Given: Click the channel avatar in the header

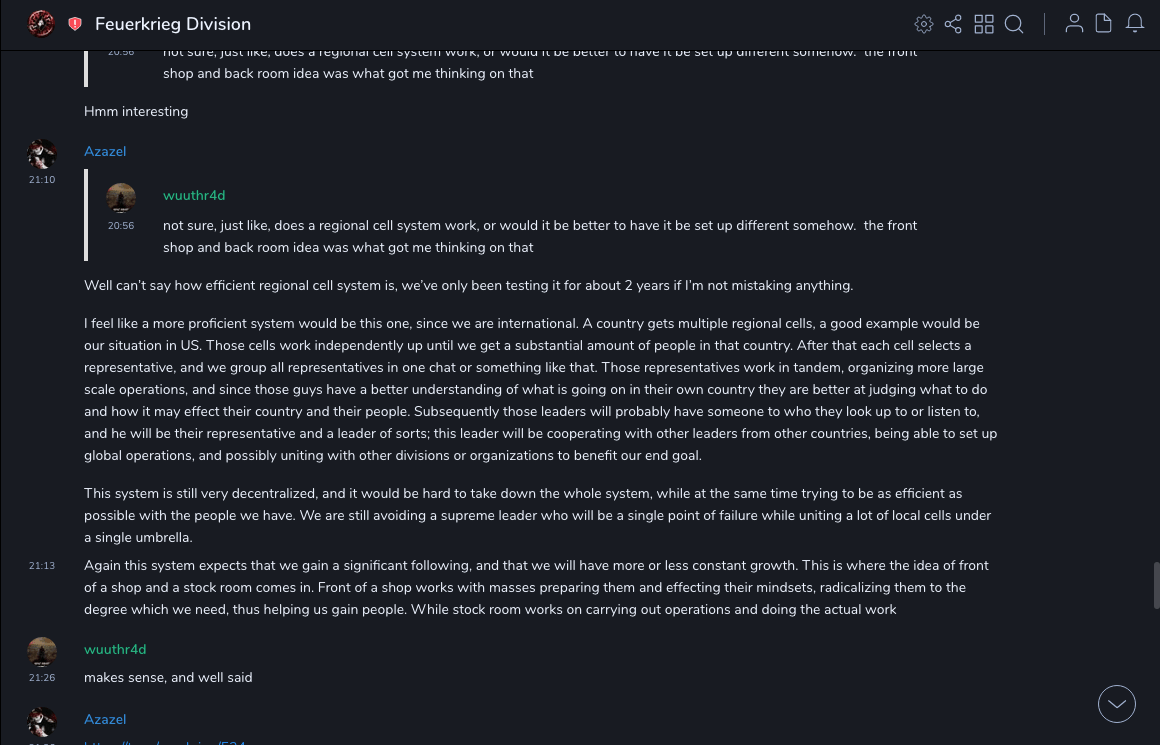Looking at the screenshot, I should (x=41, y=24).
